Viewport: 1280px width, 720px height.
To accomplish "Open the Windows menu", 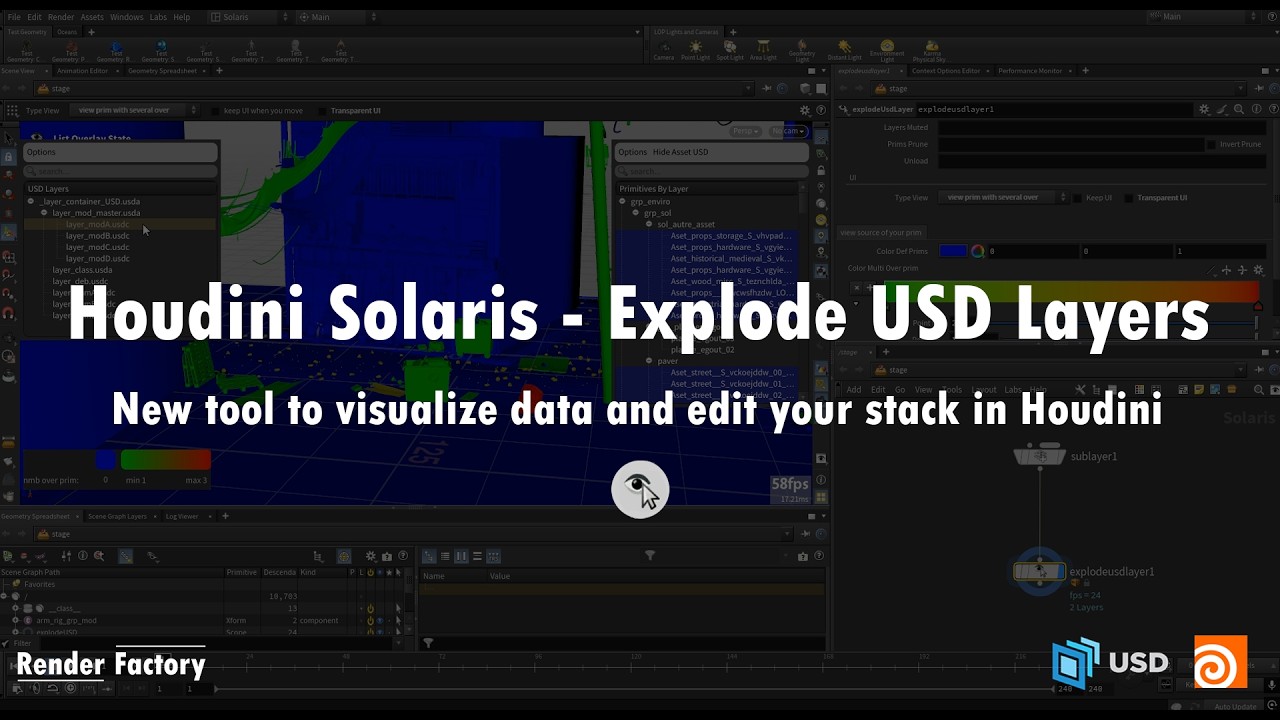I will point(126,17).
